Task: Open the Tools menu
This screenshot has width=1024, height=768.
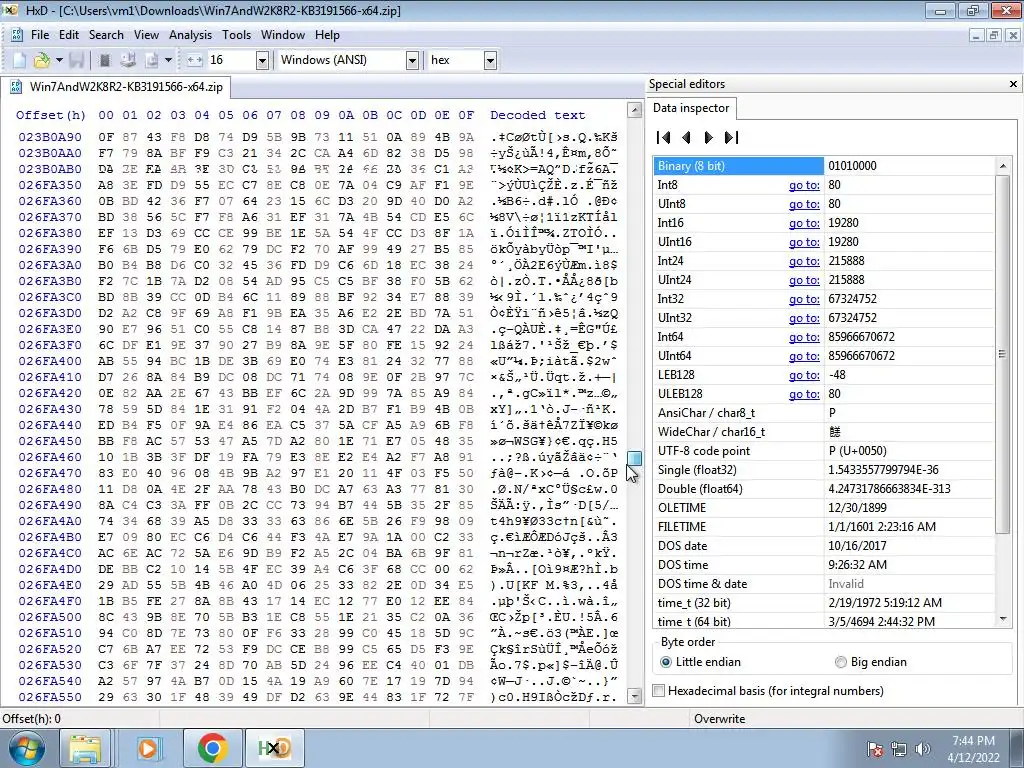Action: 236,35
